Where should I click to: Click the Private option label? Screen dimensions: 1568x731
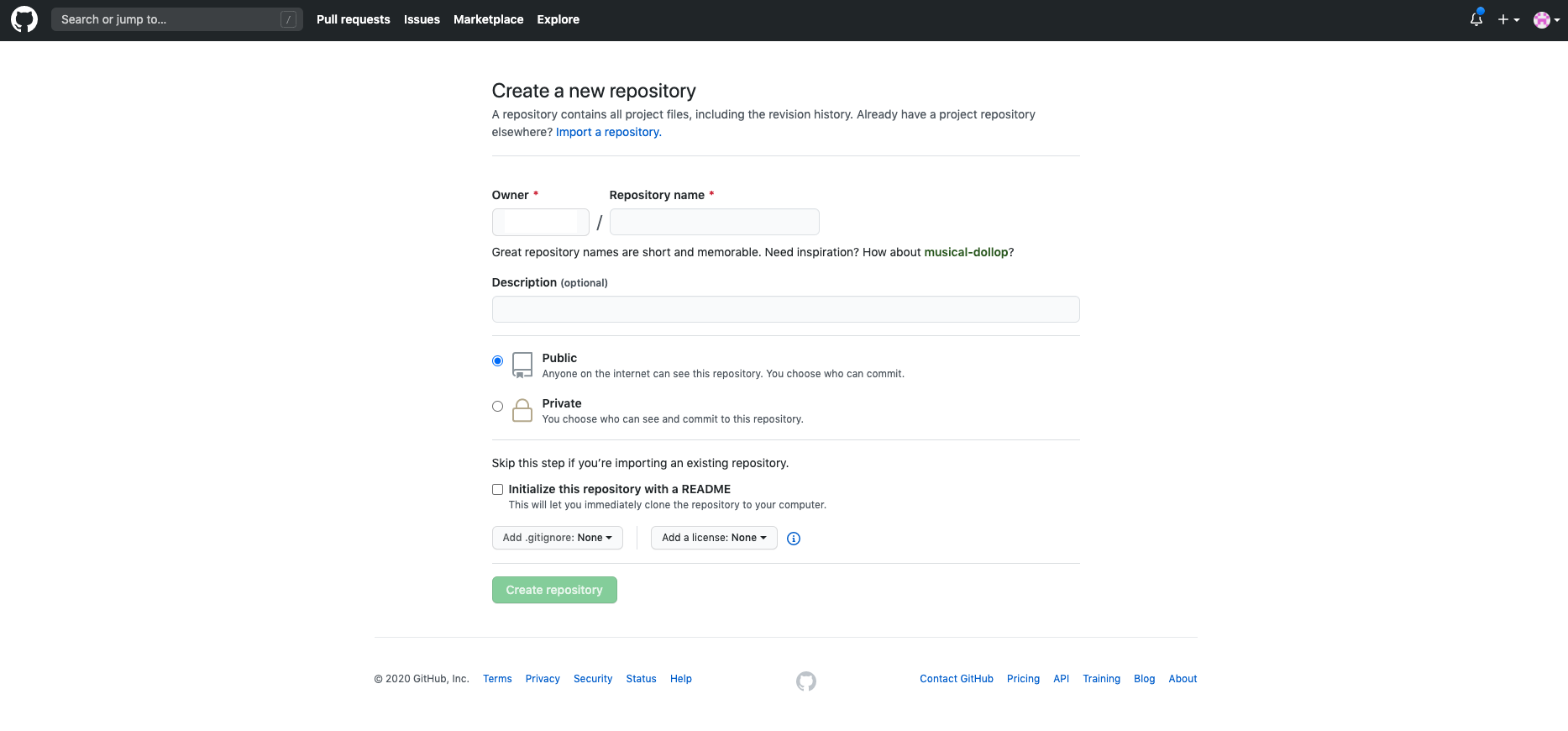point(562,403)
